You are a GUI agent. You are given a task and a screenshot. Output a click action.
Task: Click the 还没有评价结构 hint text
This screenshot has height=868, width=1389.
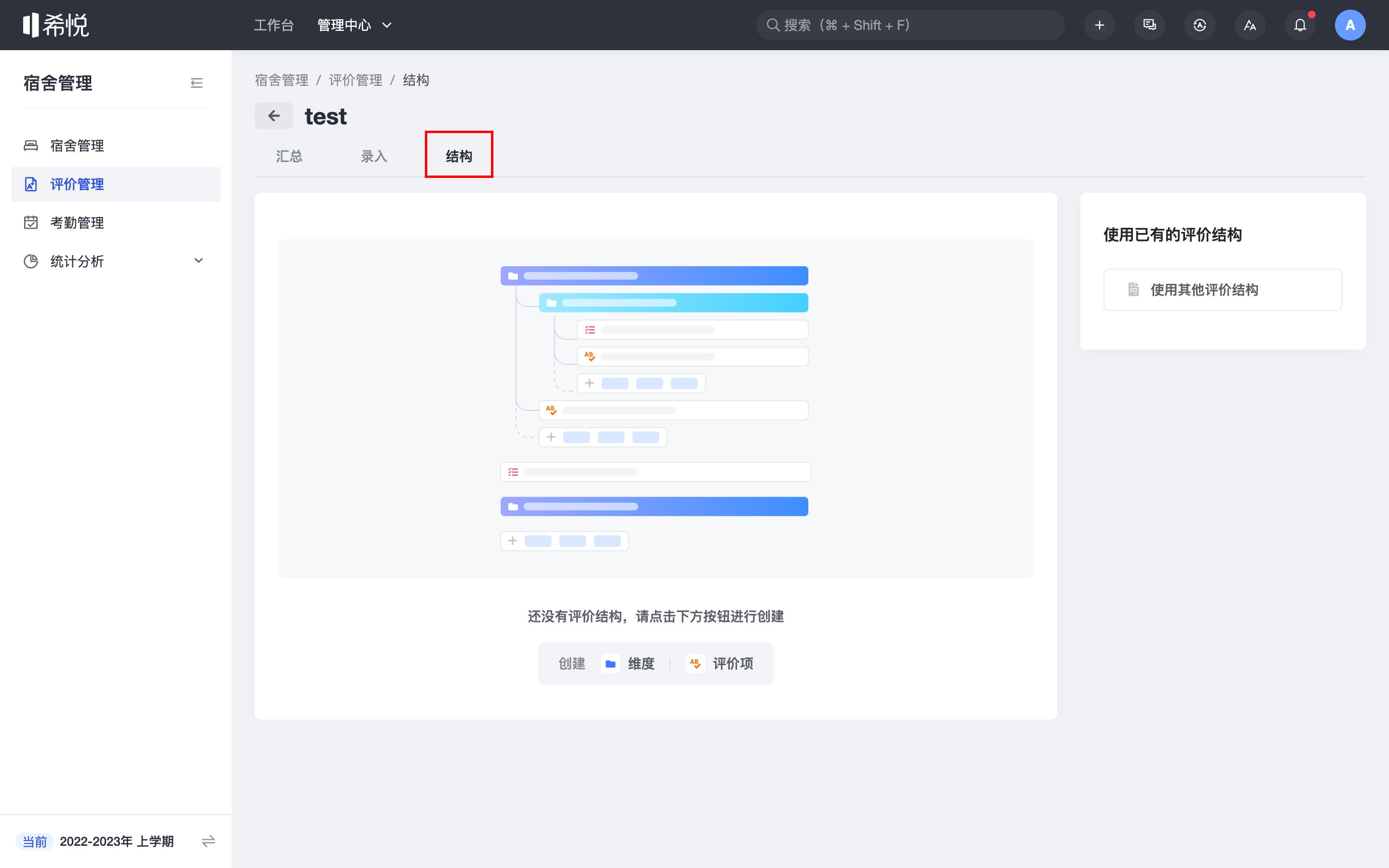point(655,617)
